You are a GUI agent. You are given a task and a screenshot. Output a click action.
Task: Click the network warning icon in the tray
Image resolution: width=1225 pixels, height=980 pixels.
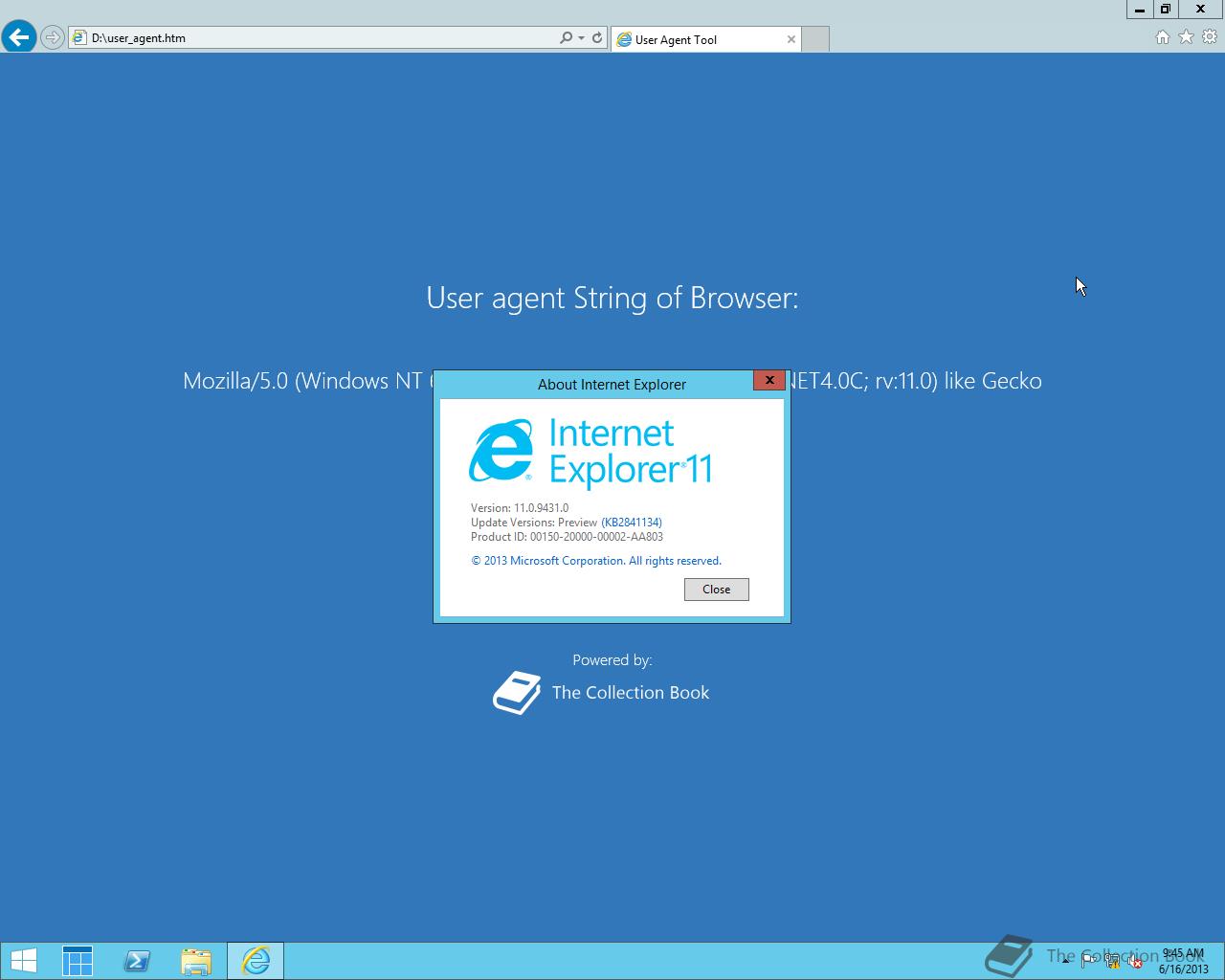pos(1112,961)
